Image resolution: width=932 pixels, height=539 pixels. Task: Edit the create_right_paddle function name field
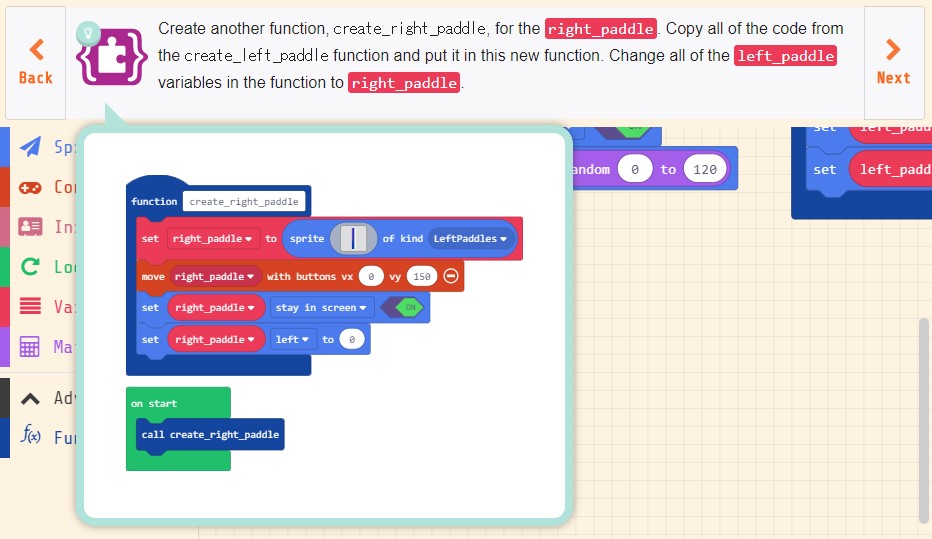pyautogui.click(x=244, y=201)
